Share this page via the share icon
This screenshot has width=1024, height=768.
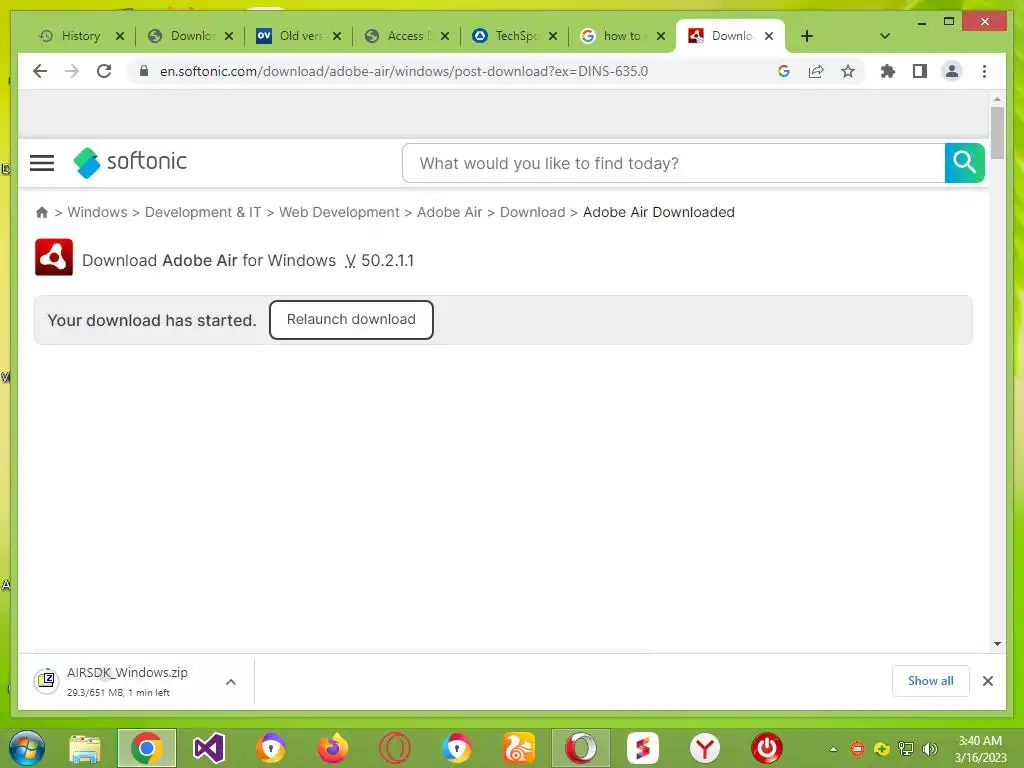pos(816,71)
